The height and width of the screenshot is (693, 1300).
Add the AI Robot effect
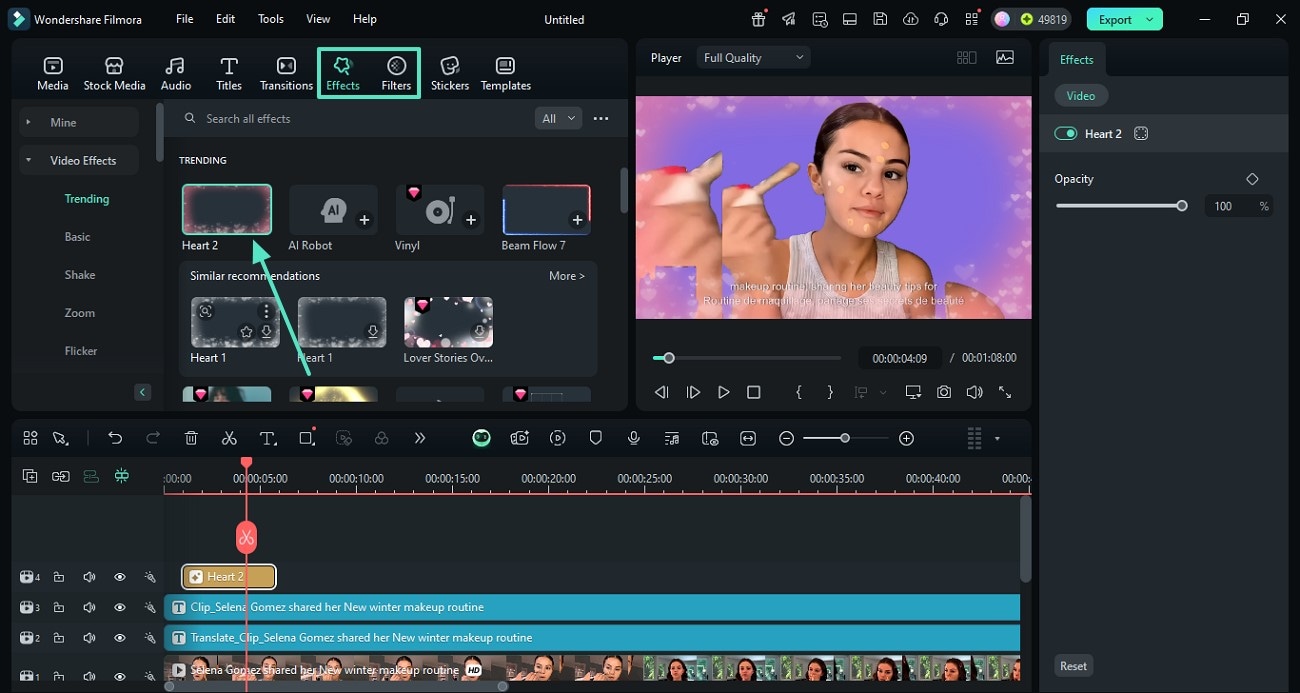pyautogui.click(x=364, y=220)
